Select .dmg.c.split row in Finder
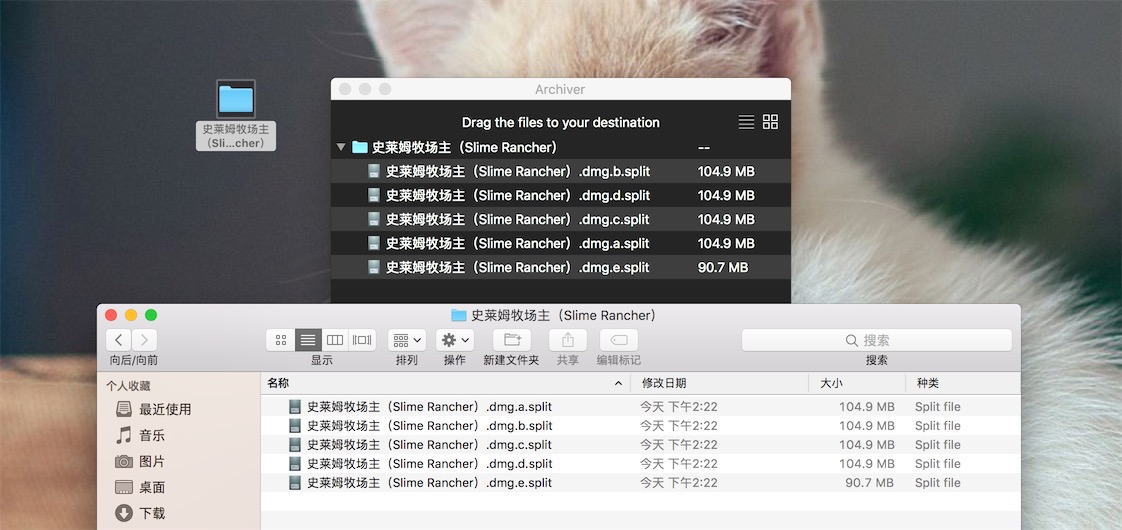This screenshot has width=1122, height=530. tap(640, 445)
